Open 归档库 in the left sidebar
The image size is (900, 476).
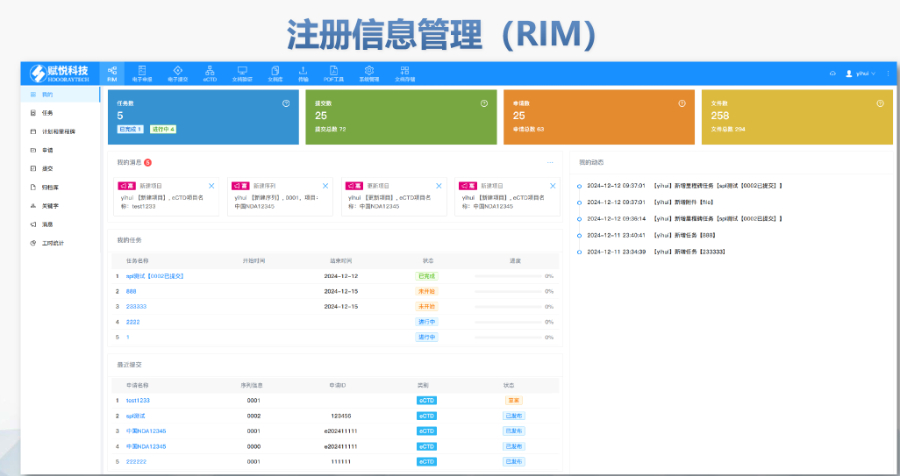51,187
